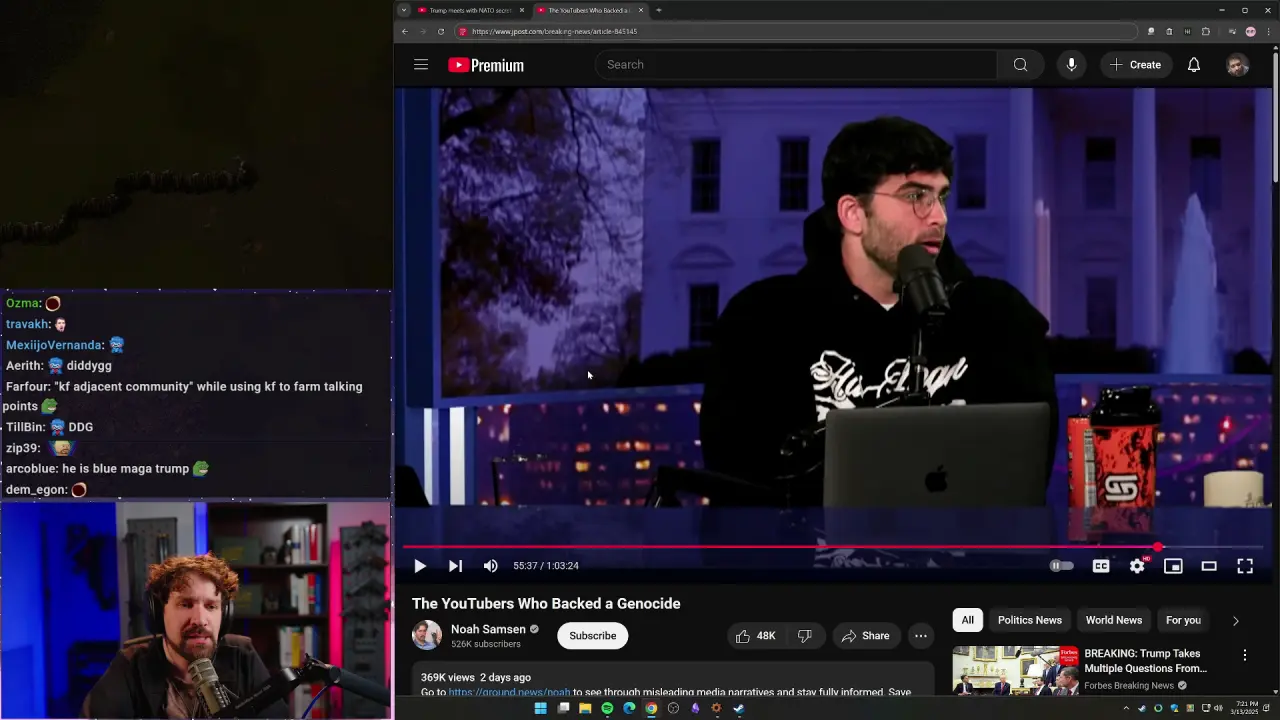Open YouTube notifications bell

coord(1193,65)
